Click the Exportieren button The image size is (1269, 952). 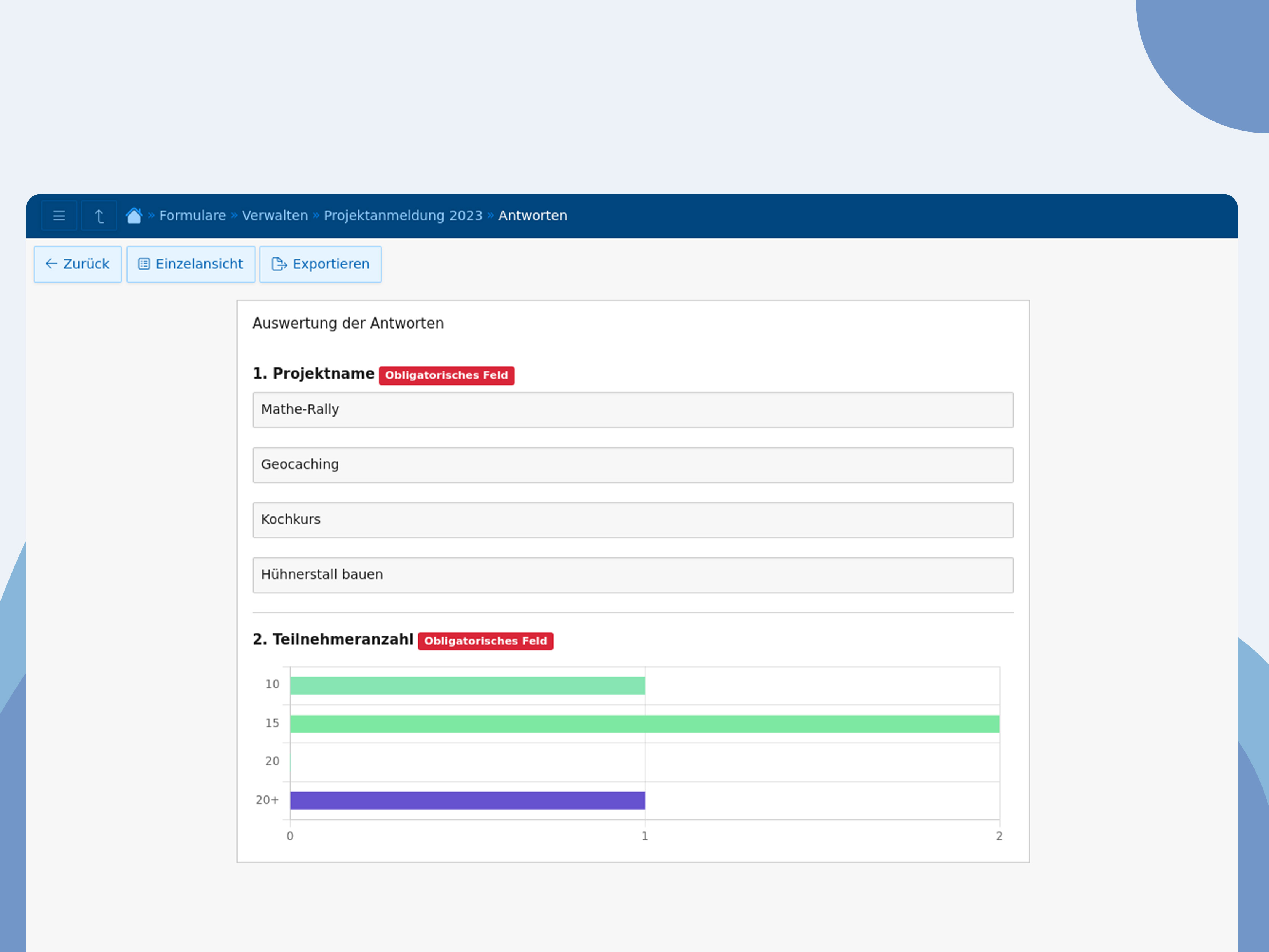(x=320, y=264)
